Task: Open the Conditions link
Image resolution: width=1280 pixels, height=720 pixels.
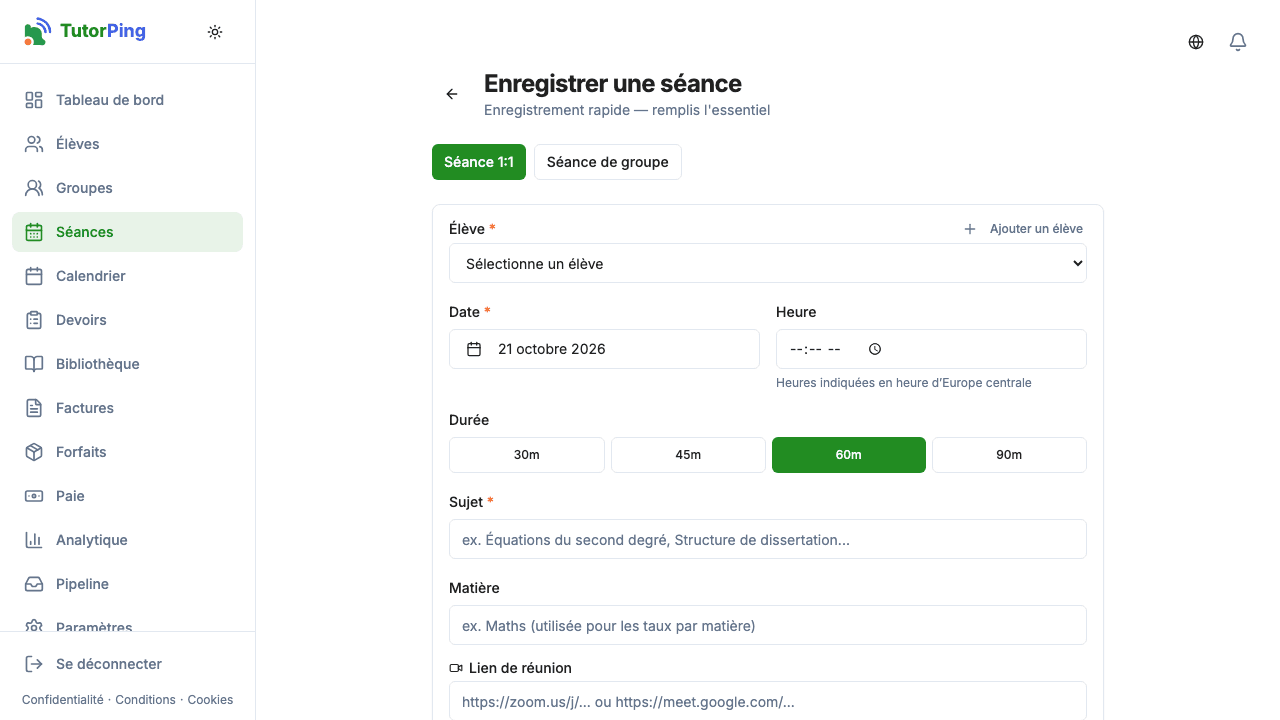Action: point(145,700)
